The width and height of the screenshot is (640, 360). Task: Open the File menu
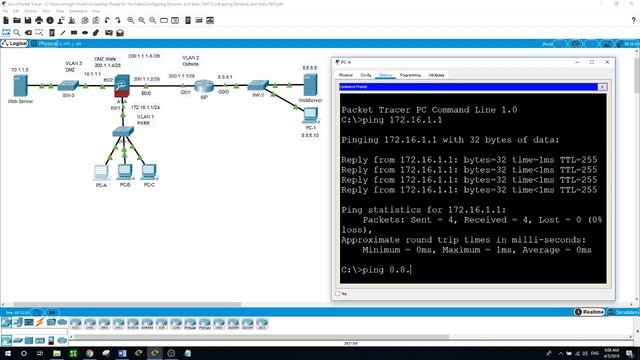[5, 11]
